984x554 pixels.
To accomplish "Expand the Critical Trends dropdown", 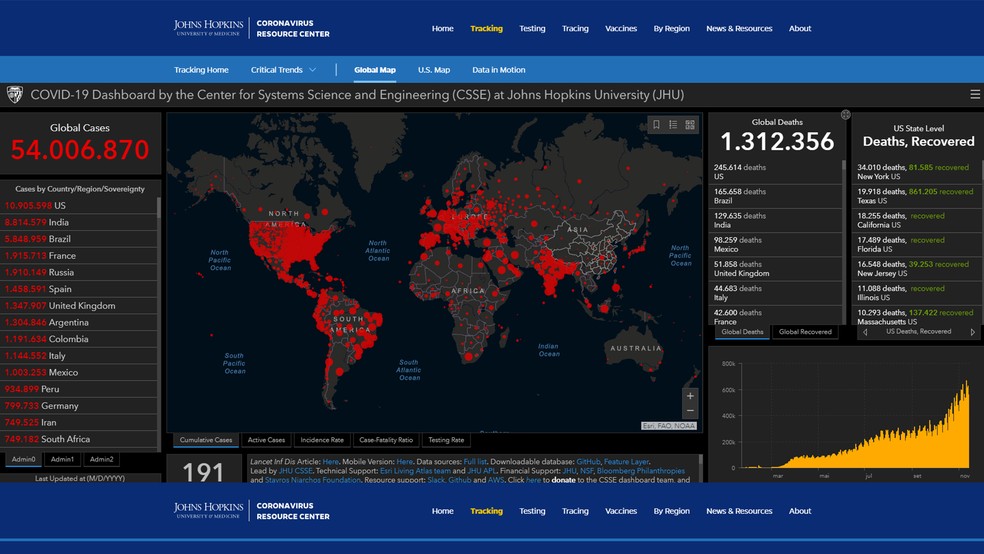I will 283,70.
